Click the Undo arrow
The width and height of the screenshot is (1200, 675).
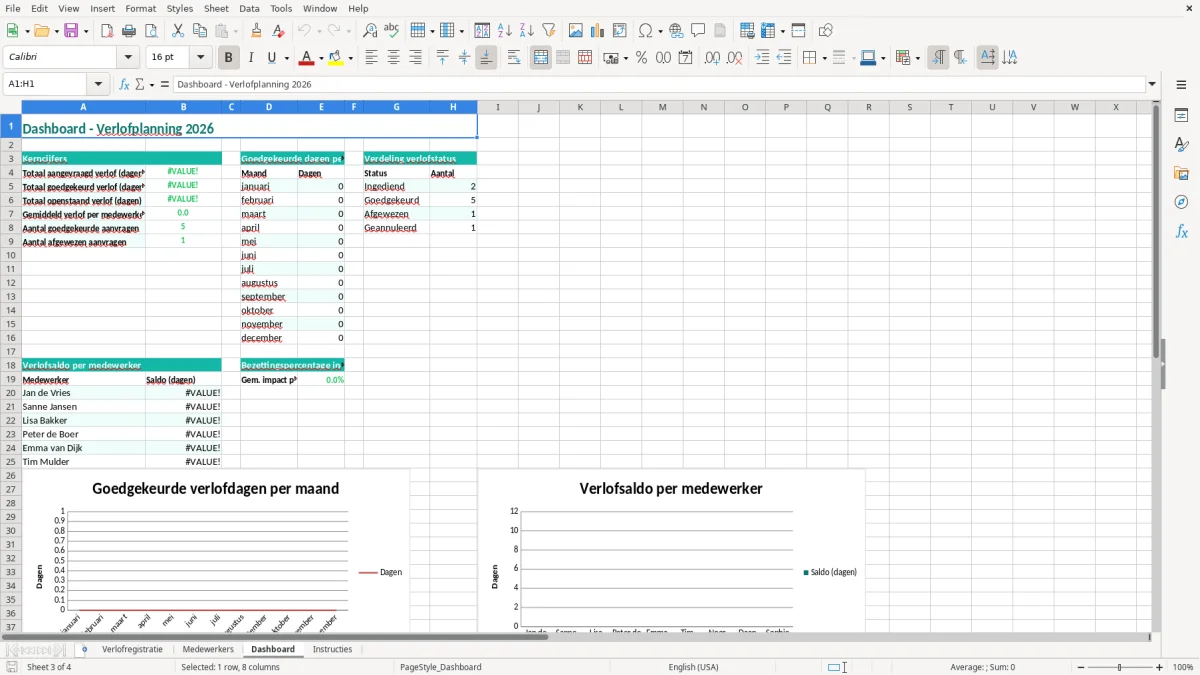[305, 31]
